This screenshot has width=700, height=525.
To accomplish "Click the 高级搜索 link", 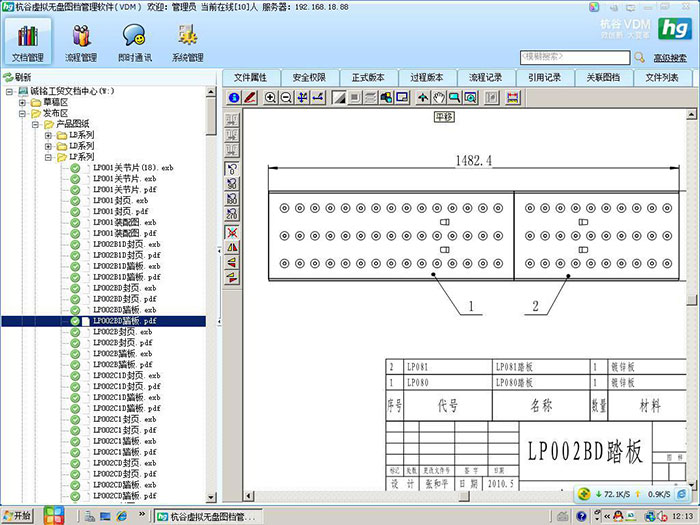I will coord(670,58).
